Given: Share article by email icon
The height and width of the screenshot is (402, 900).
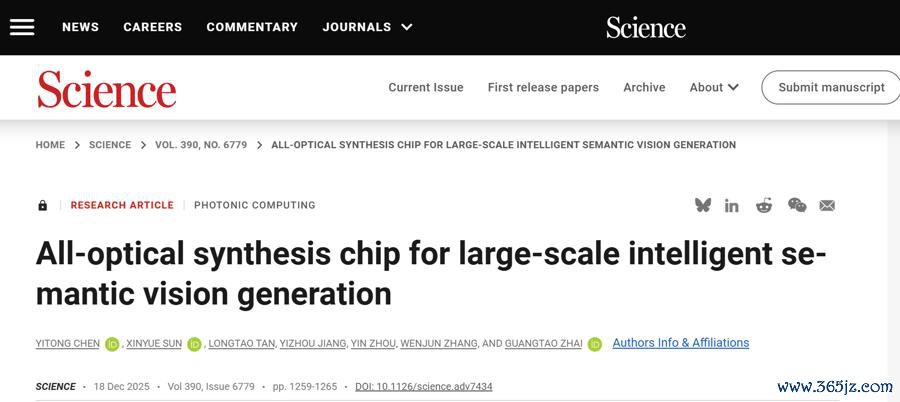Looking at the screenshot, I should click(827, 205).
